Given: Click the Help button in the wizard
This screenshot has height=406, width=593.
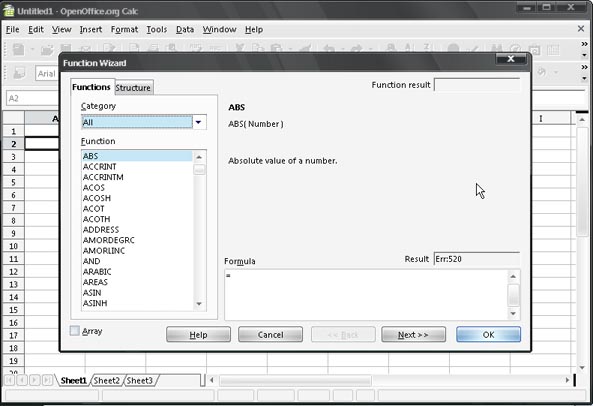Looking at the screenshot, I should click(x=198, y=335).
